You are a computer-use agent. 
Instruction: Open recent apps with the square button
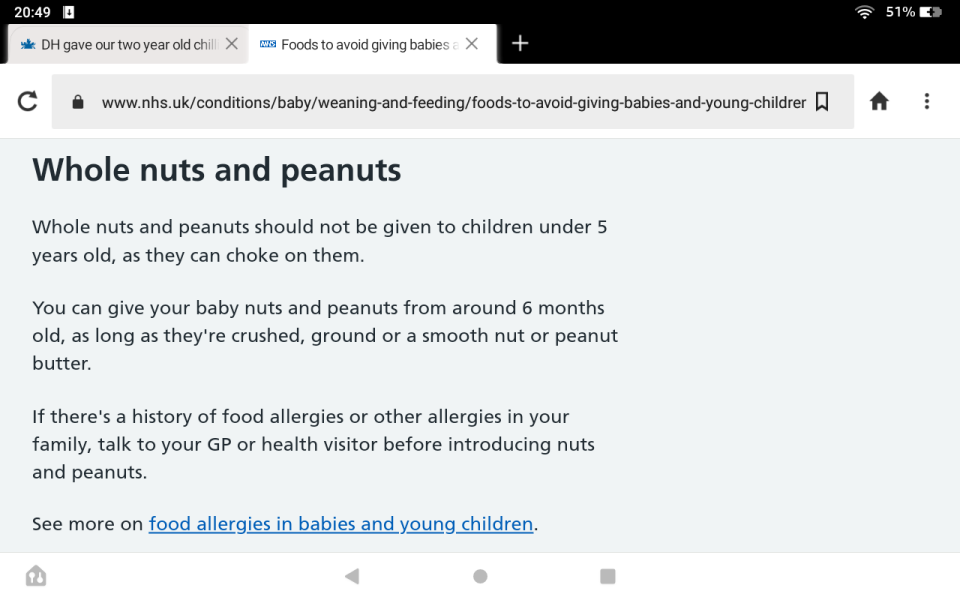pyautogui.click(x=607, y=576)
